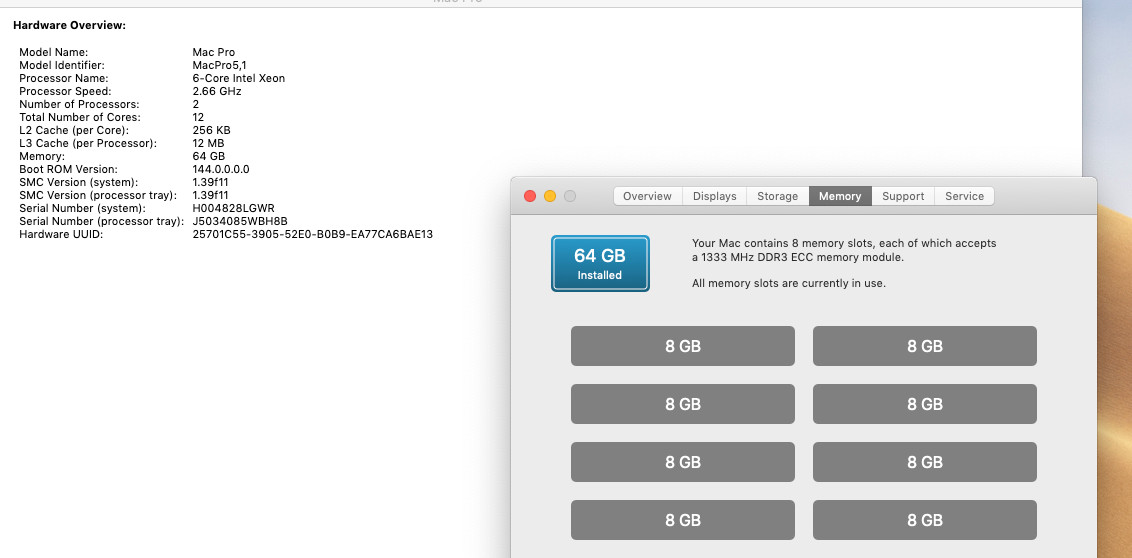Click the Hardware UUID value
1132x558 pixels.
(313, 234)
